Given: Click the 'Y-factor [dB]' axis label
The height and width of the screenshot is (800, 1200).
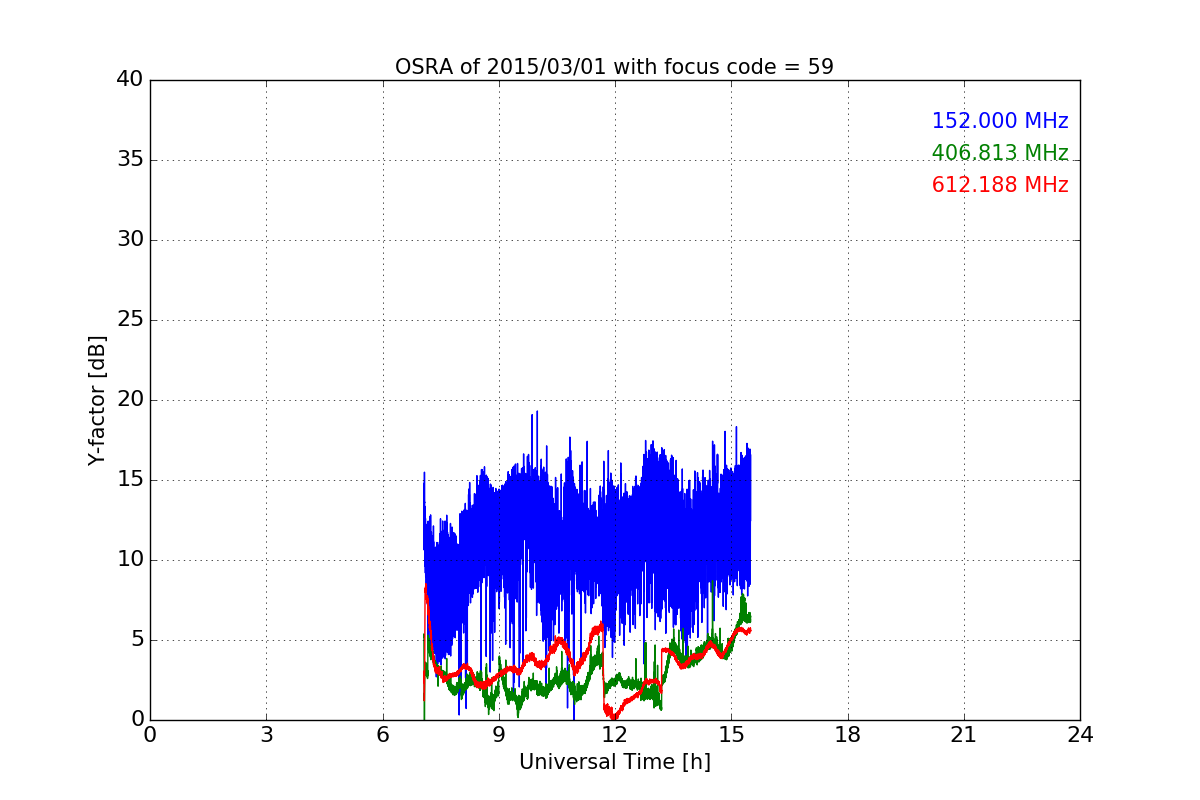Looking at the screenshot, I should (97, 400).
